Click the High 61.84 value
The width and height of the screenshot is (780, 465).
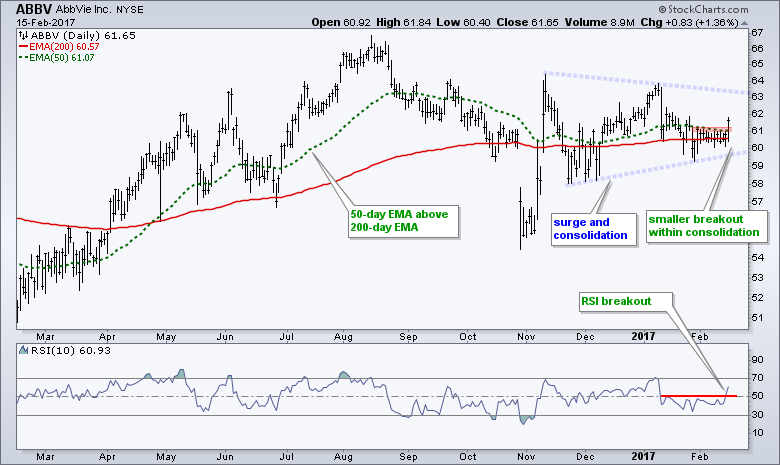(x=403, y=22)
